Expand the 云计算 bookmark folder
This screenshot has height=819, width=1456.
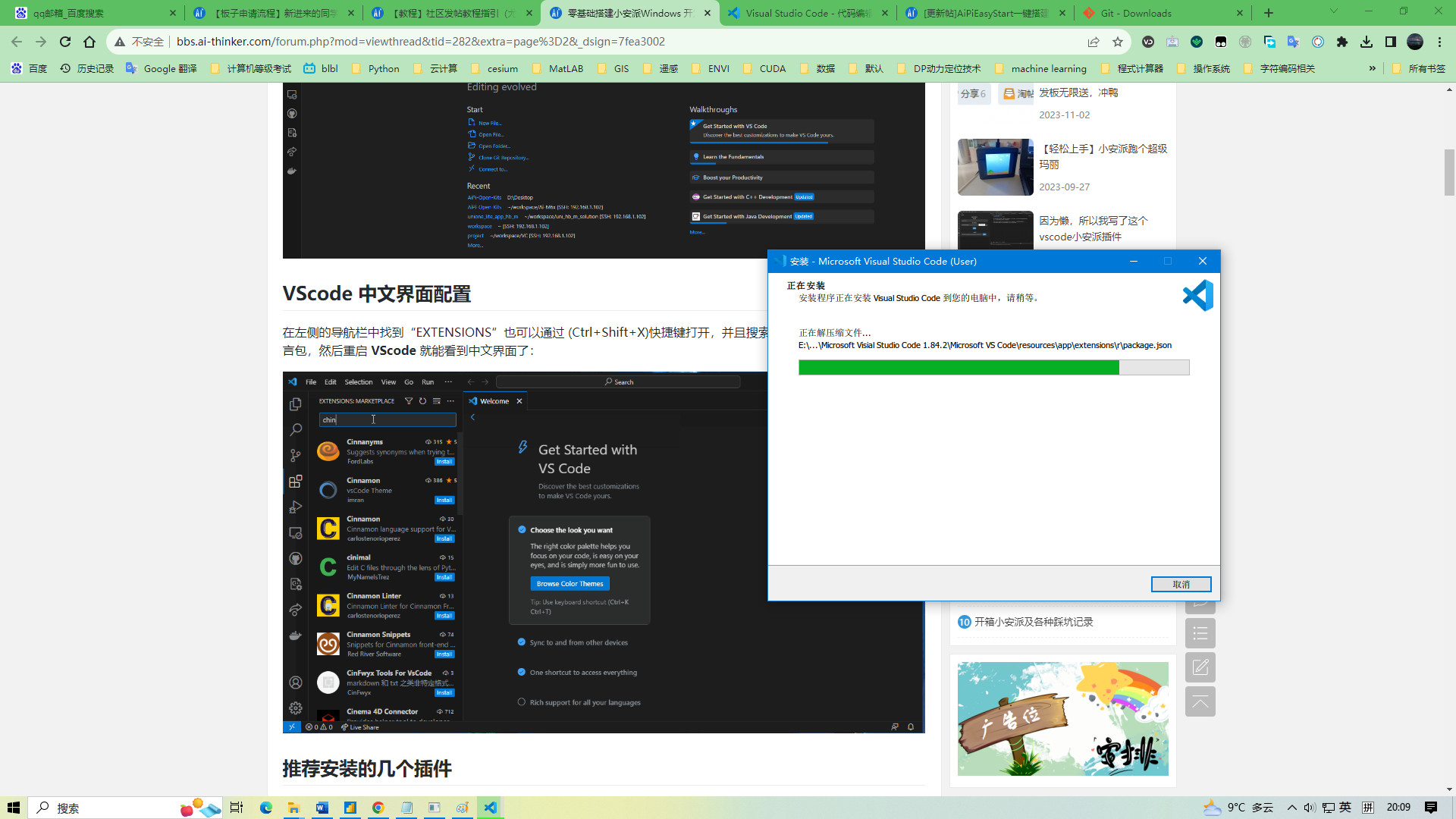point(436,68)
